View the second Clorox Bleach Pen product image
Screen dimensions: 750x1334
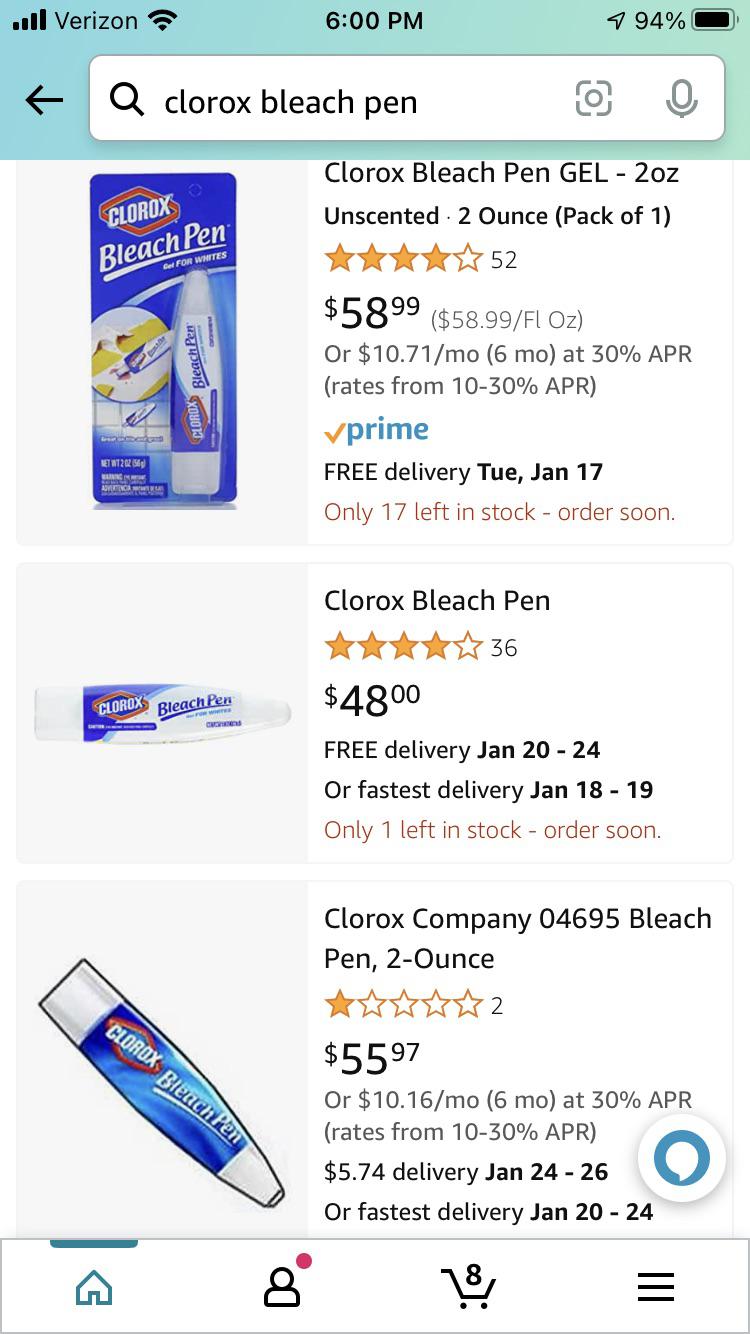[x=161, y=713]
